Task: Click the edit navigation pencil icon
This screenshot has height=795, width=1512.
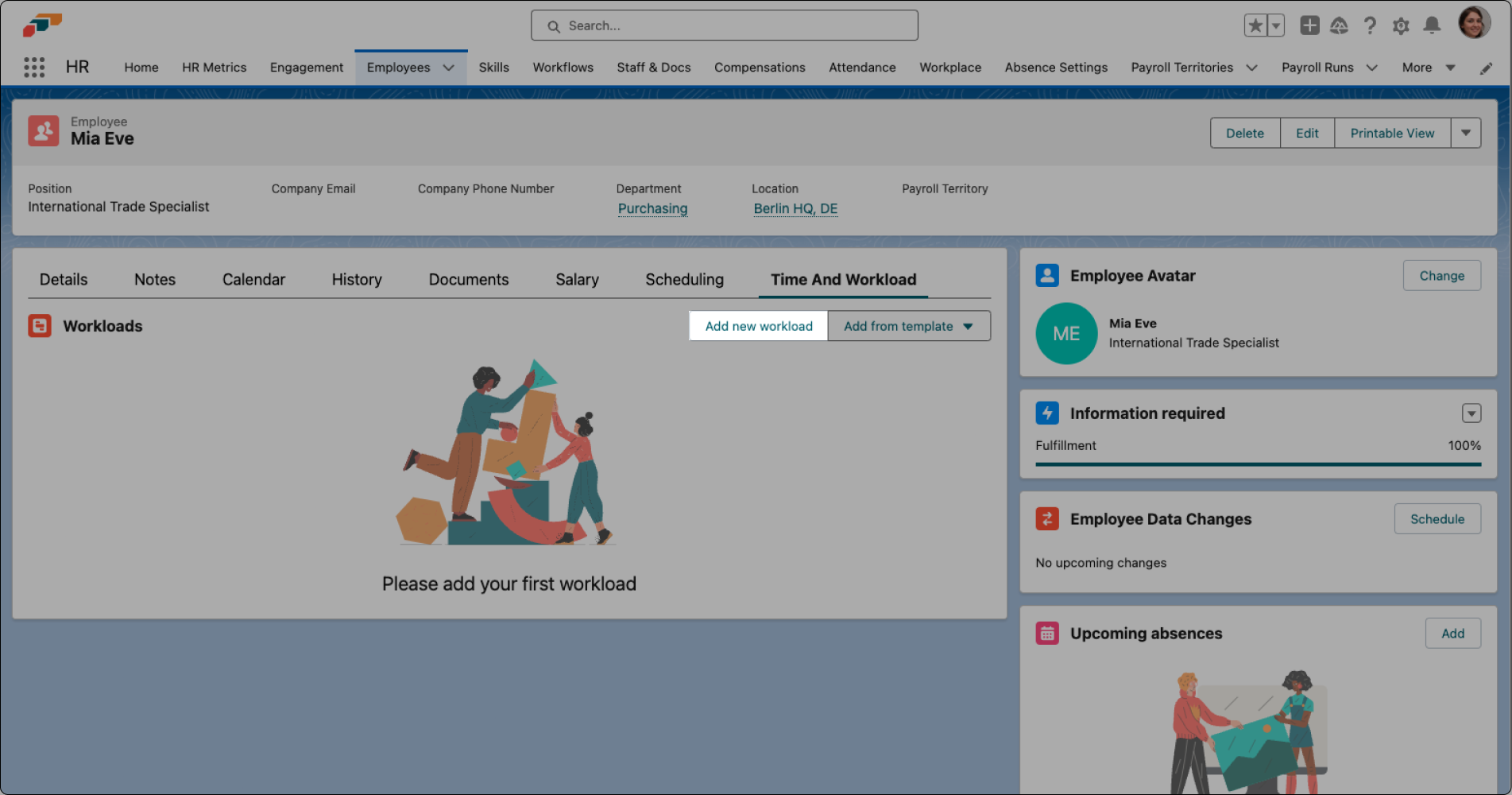Action: [x=1485, y=68]
